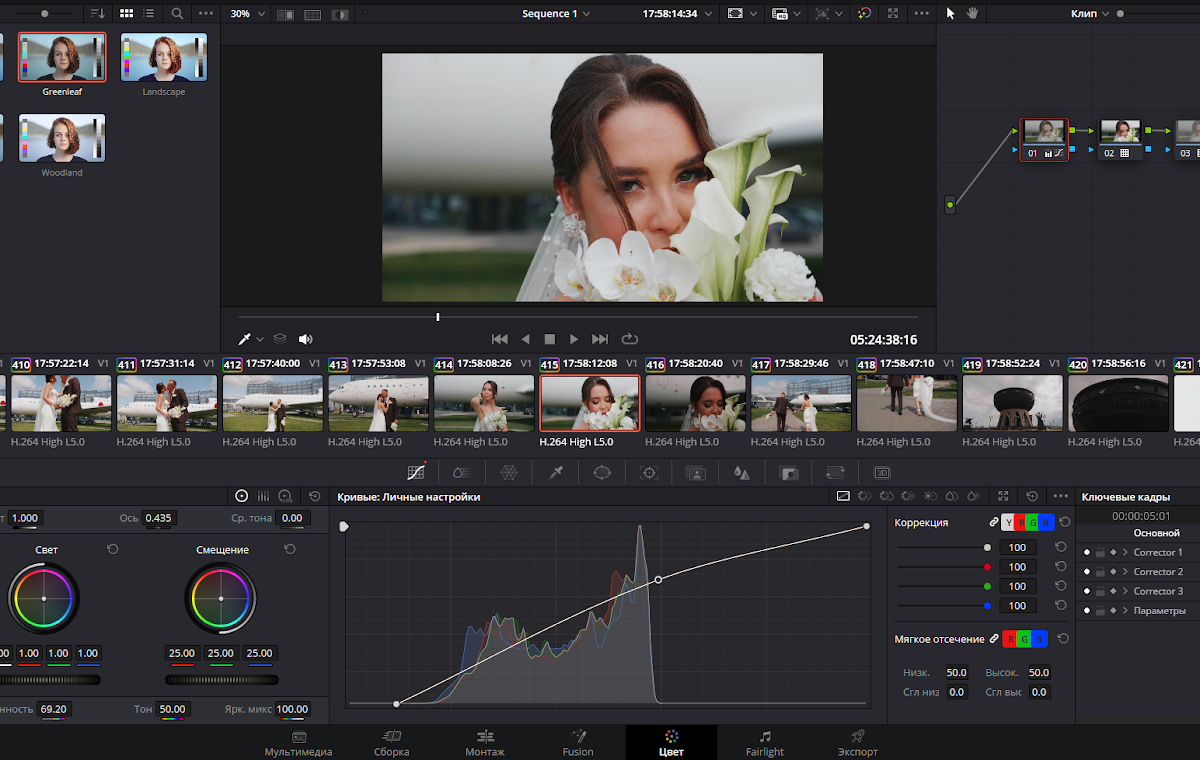Search the gallery with magnifier icon
1200x760 pixels.
(x=177, y=14)
